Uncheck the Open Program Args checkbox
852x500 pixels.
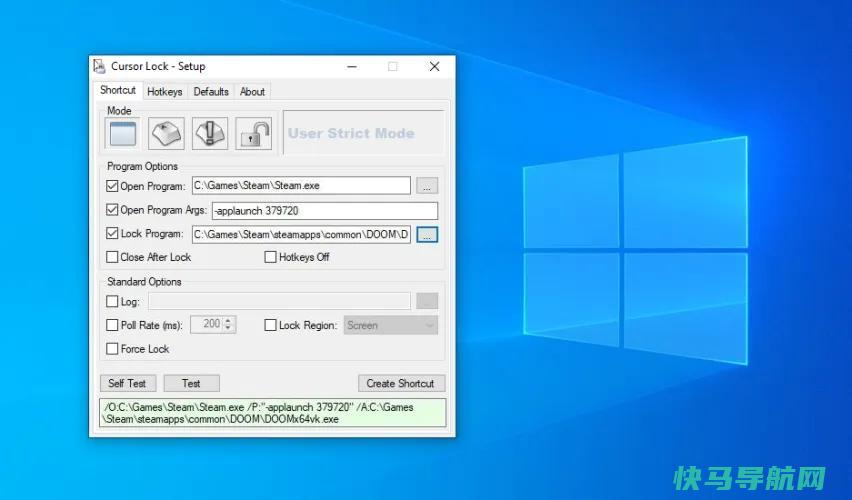coord(112,210)
